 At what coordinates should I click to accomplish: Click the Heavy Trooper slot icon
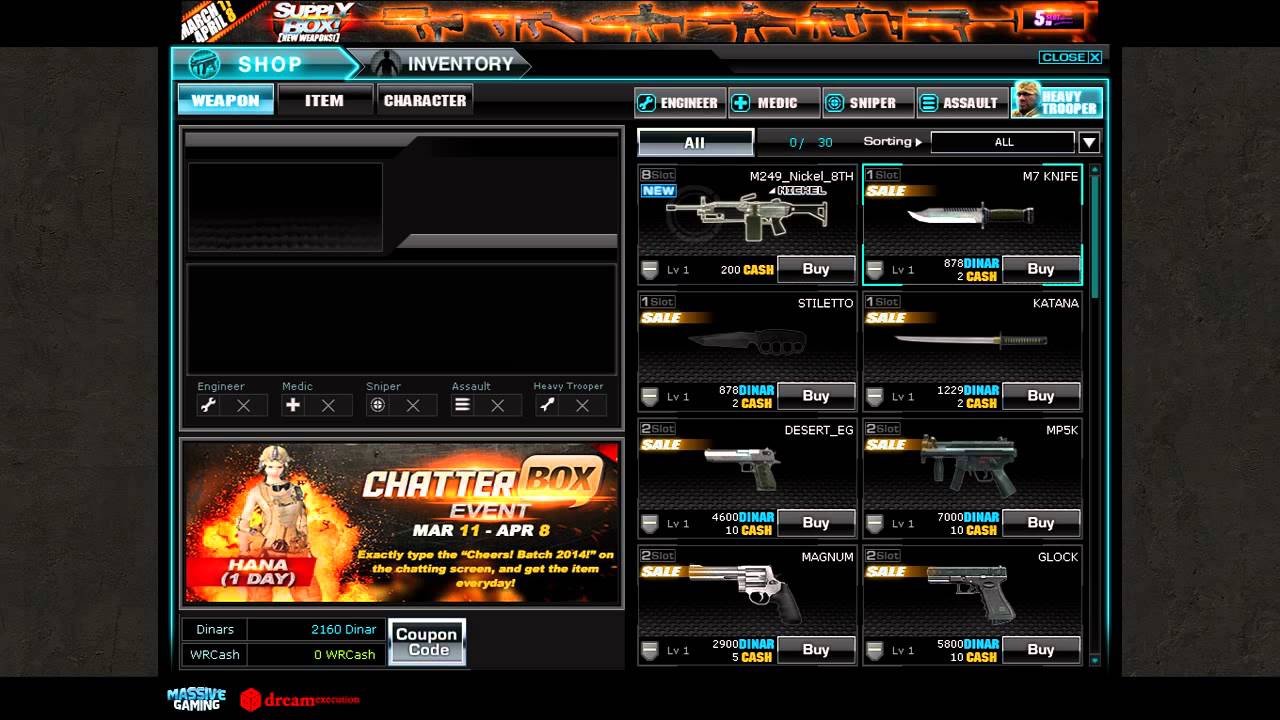(547, 405)
